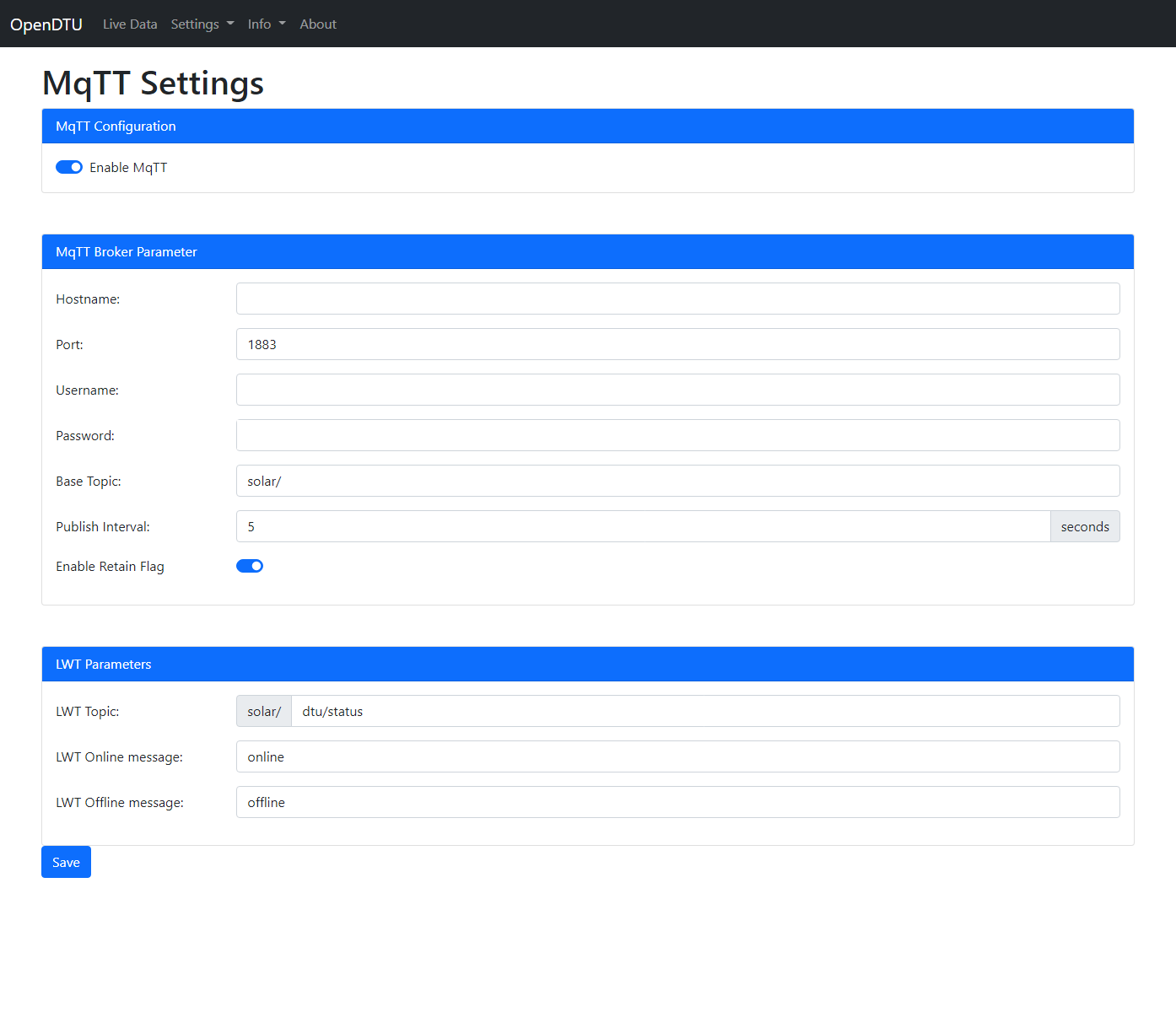
Task: Edit the LWT Topic dtu/status field
Action: [704, 711]
